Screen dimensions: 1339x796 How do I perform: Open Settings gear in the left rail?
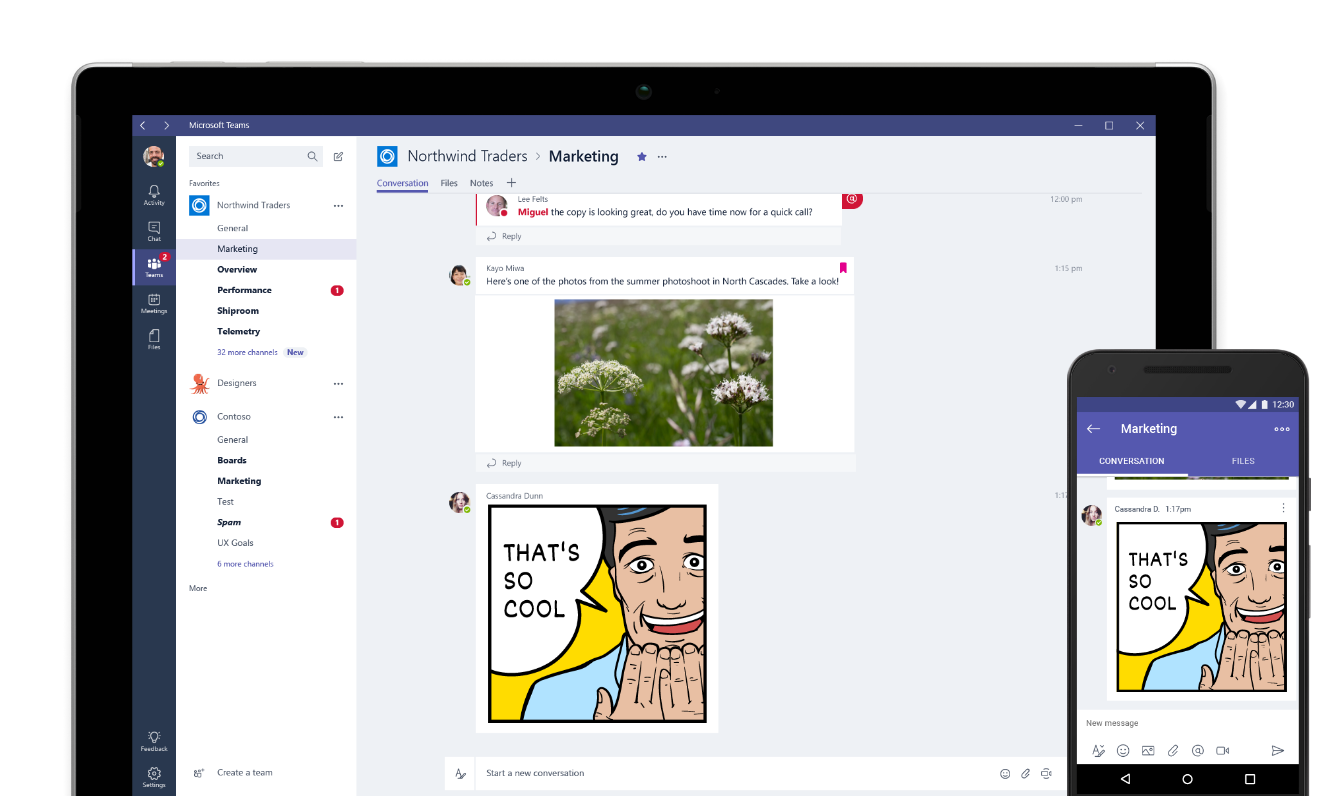[x=154, y=777]
